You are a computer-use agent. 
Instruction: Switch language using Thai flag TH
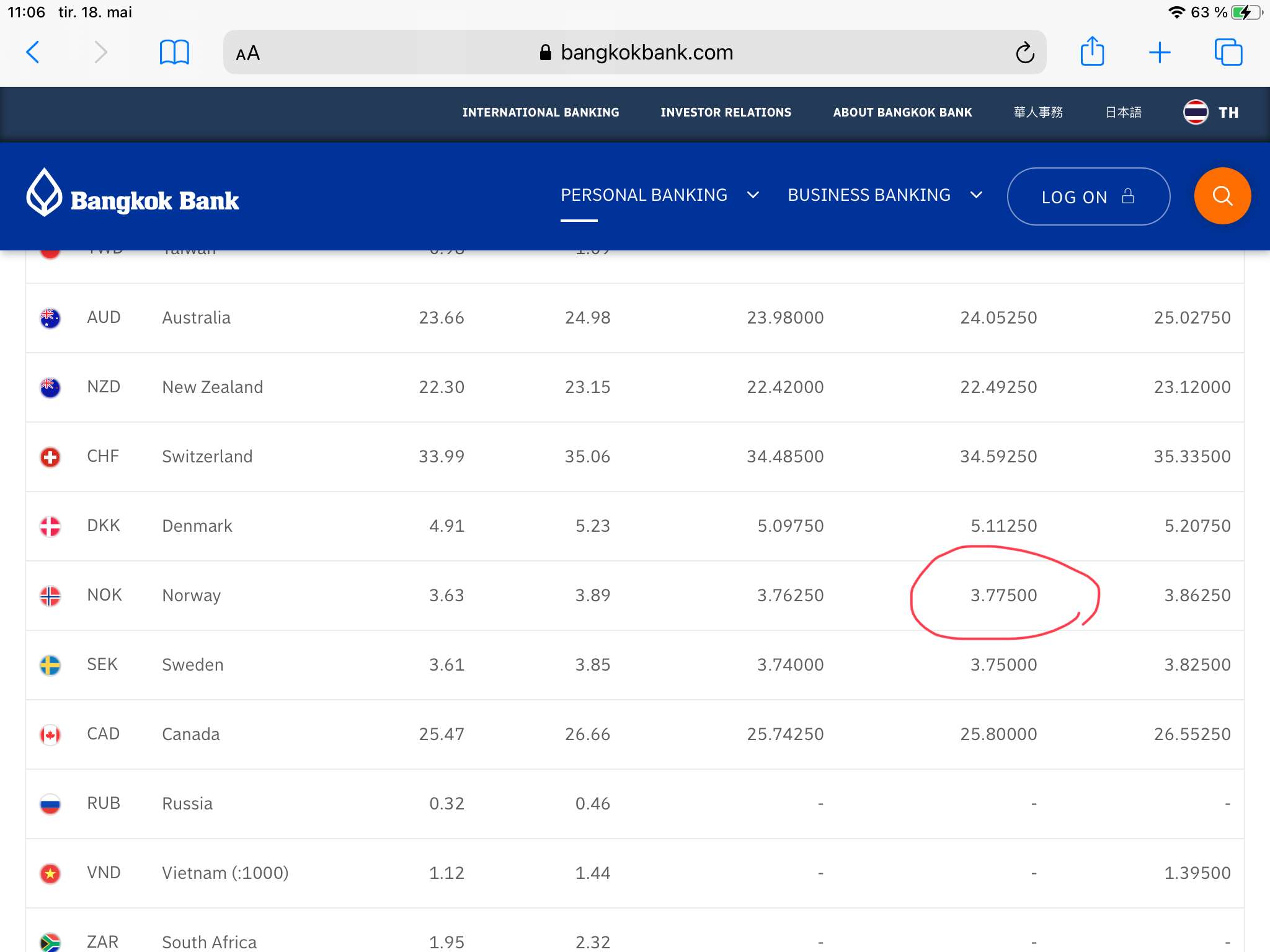(x=1210, y=112)
